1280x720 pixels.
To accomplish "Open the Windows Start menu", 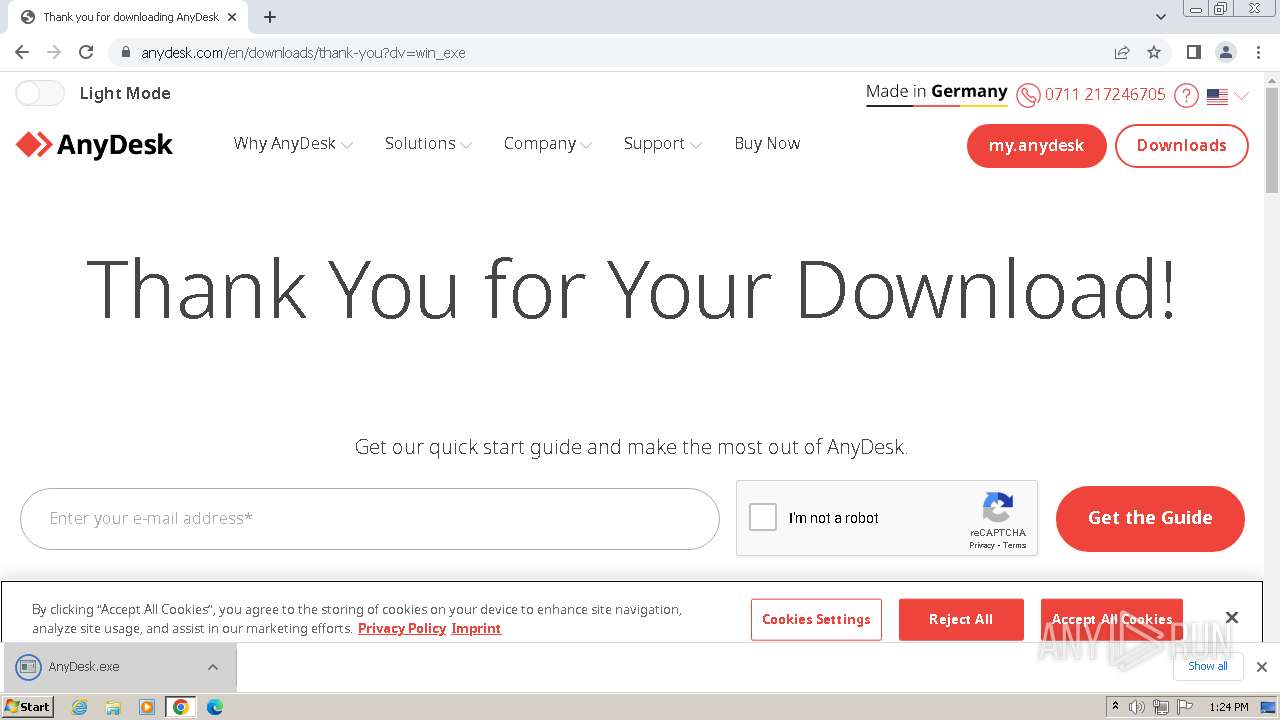I will [x=28, y=707].
